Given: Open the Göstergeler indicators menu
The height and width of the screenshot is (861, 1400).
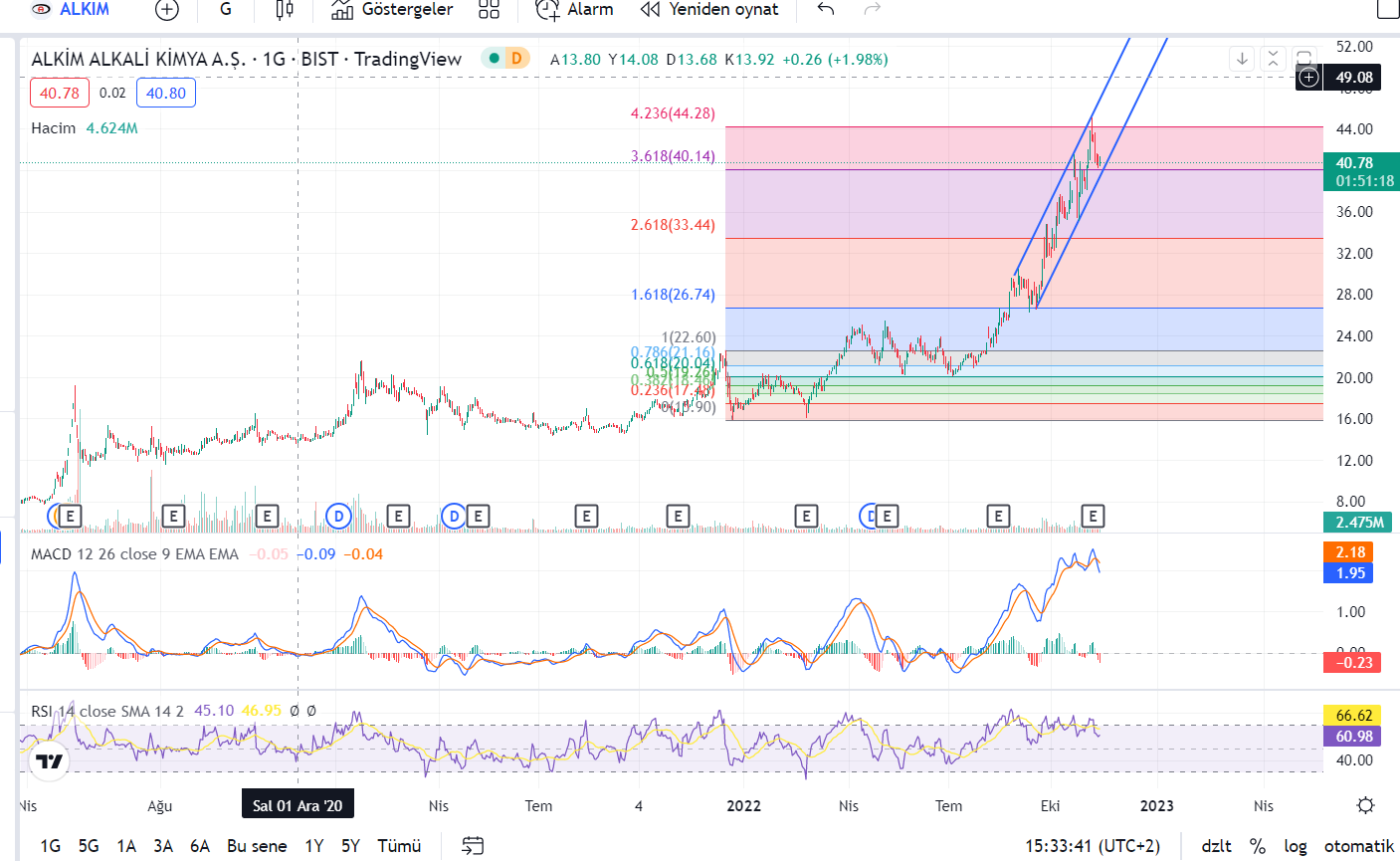Looking at the screenshot, I should coord(392,9).
